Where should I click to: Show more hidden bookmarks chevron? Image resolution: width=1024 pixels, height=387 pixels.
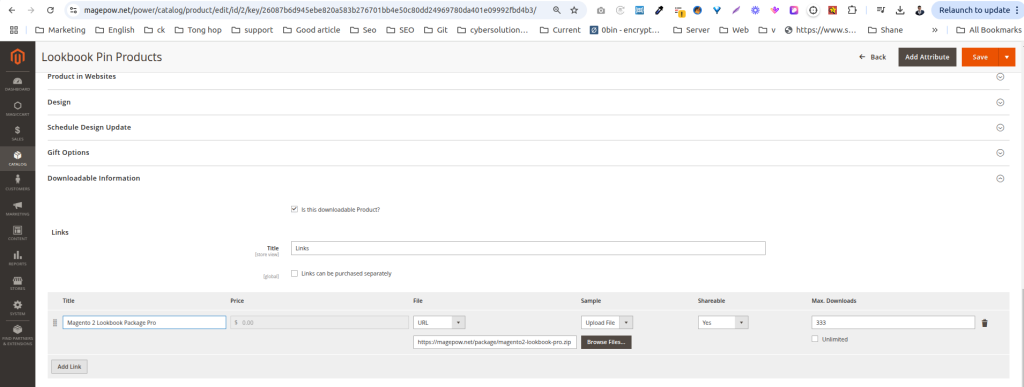[935, 30]
